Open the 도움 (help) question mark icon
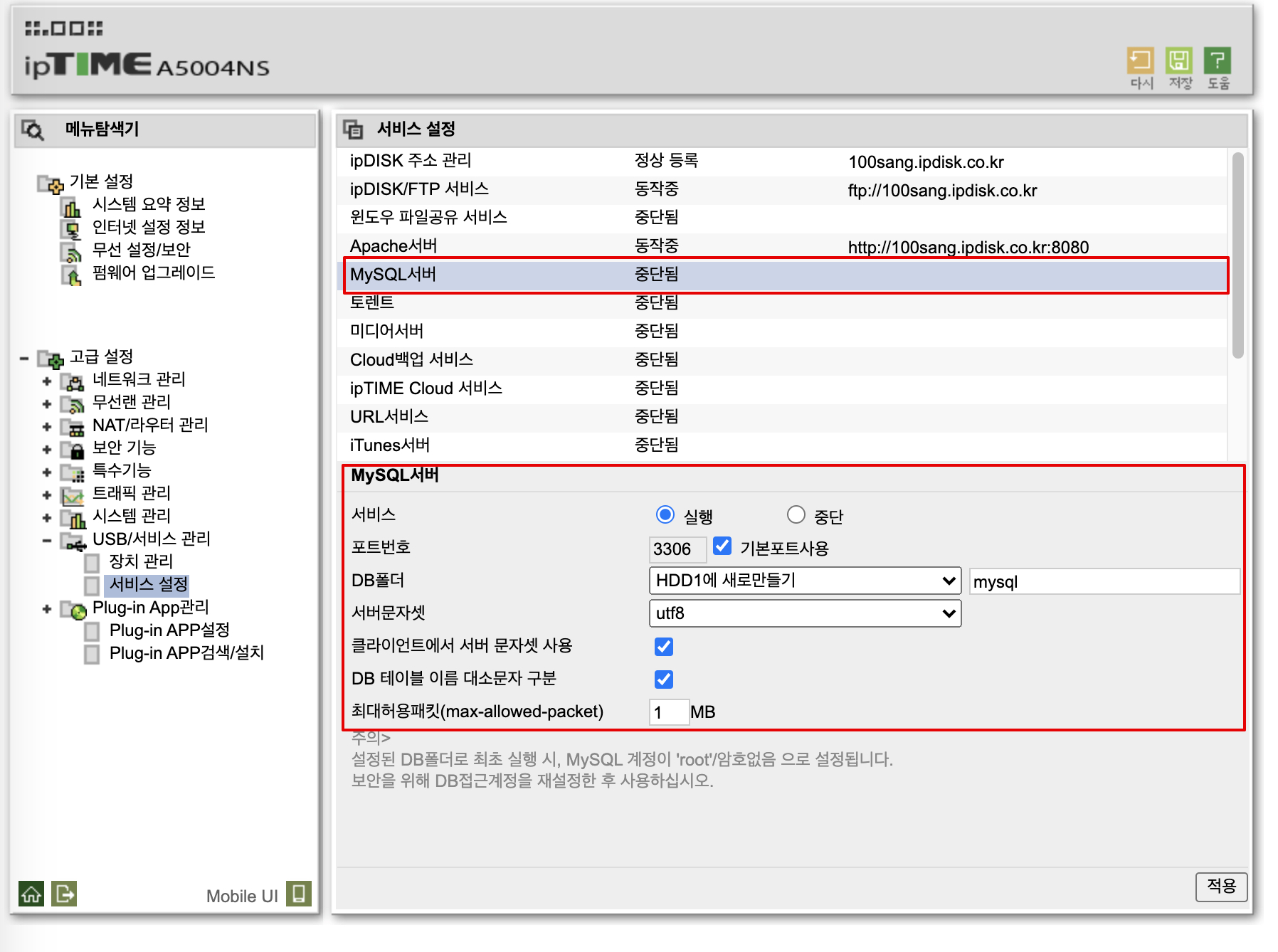Image resolution: width=1278 pixels, height=952 pixels. pyautogui.click(x=1218, y=61)
